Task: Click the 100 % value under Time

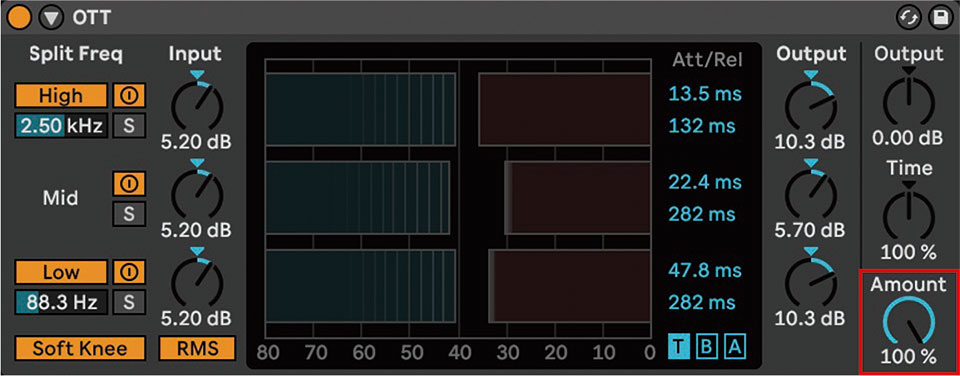Action: click(909, 252)
